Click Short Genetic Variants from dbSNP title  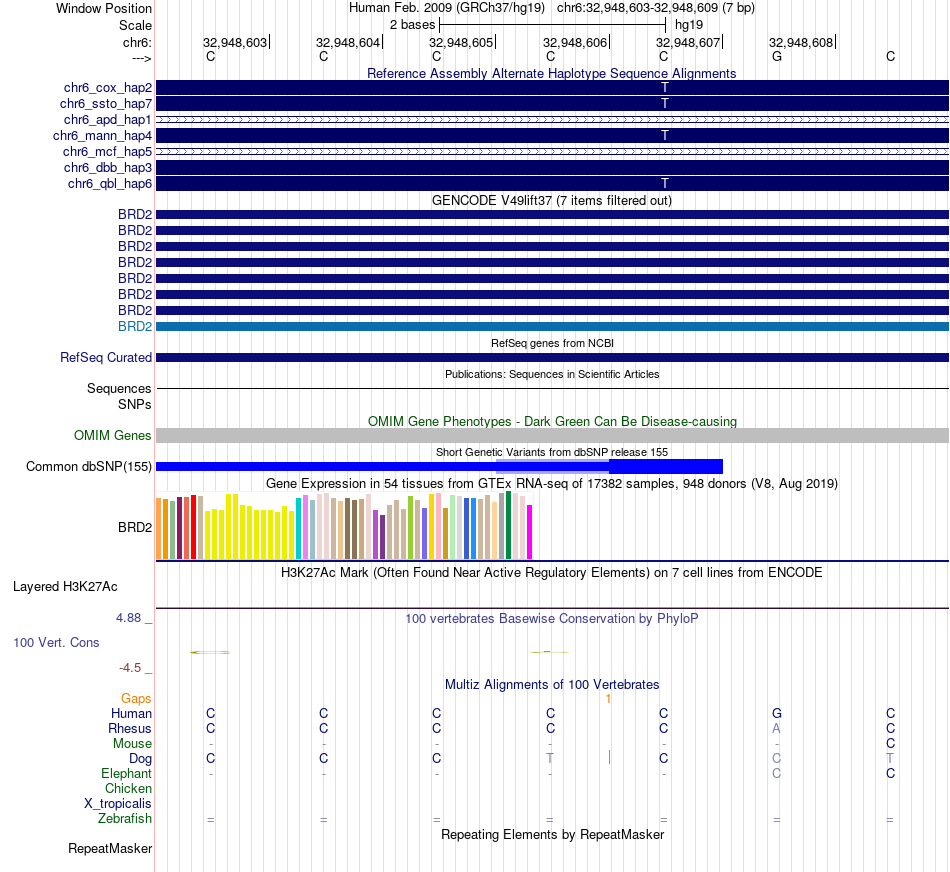tap(552, 452)
